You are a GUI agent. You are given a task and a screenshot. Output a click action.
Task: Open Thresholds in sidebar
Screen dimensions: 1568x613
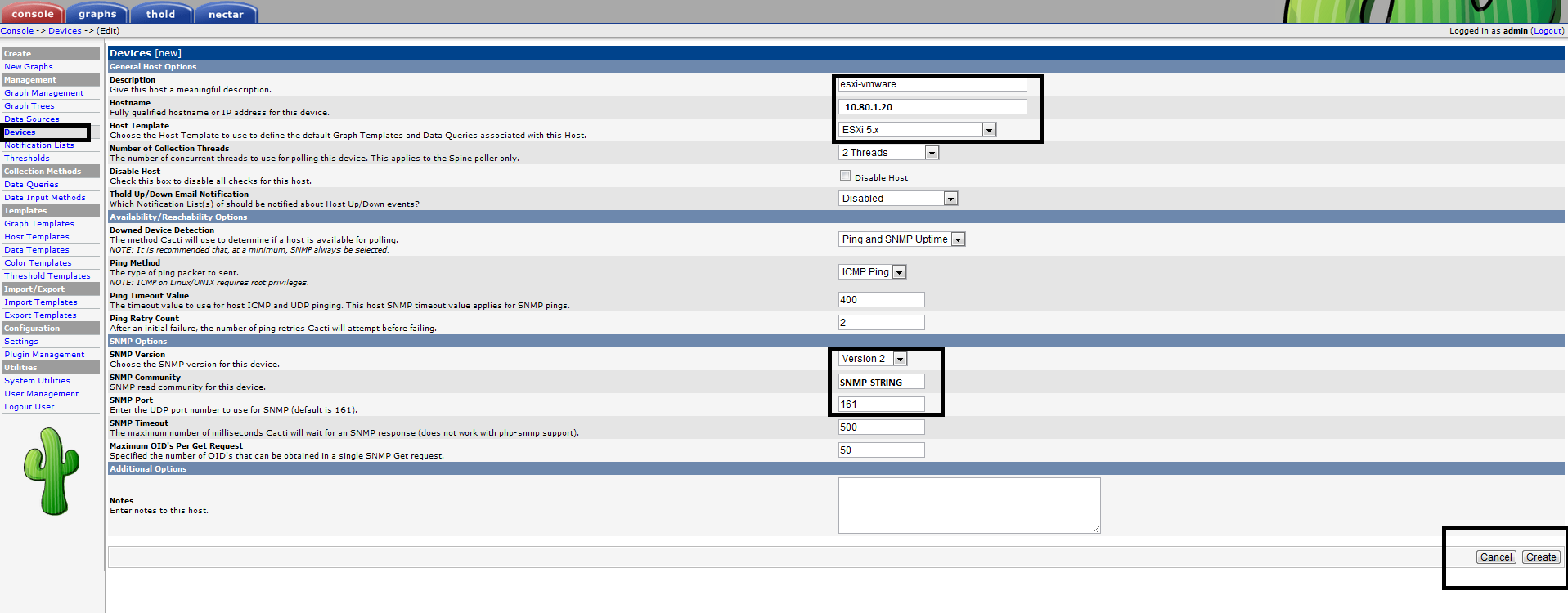pyautogui.click(x=27, y=159)
